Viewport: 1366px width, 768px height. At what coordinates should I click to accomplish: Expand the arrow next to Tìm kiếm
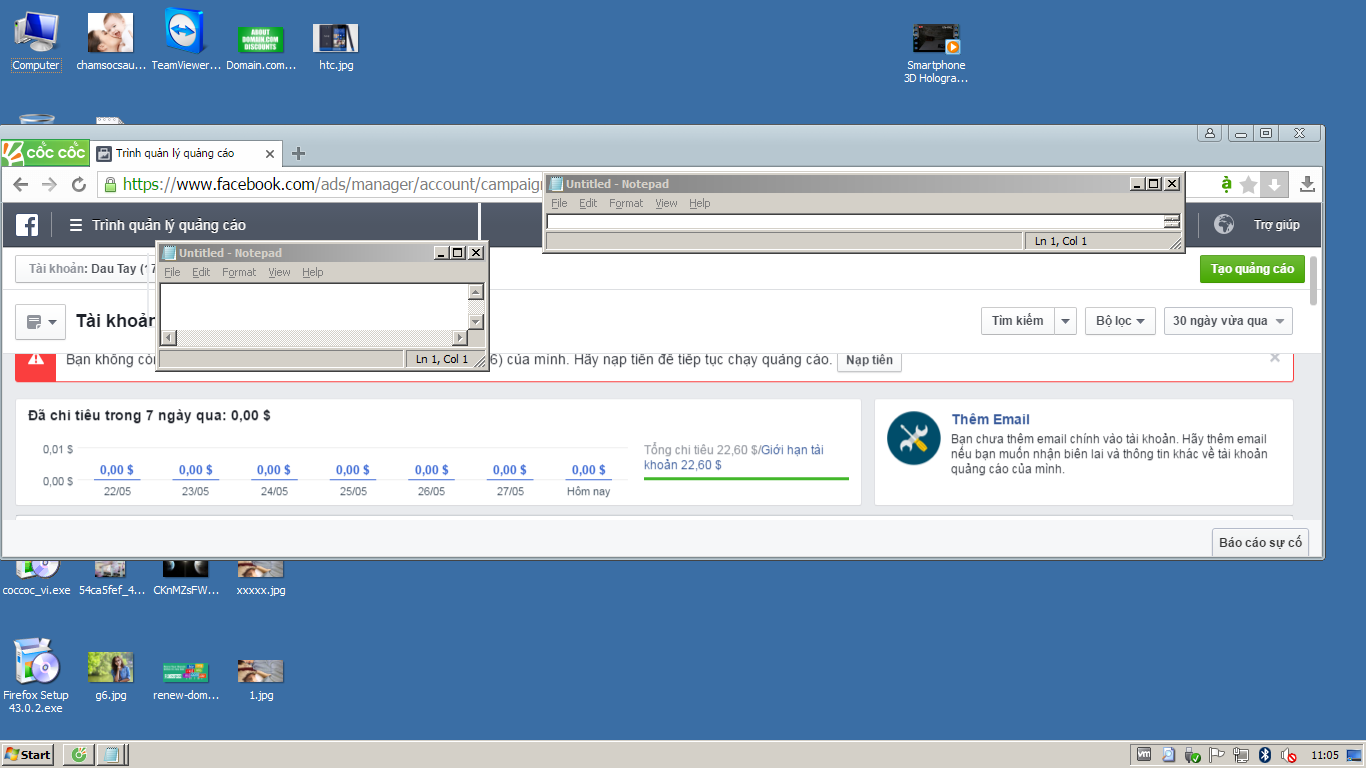1065,321
